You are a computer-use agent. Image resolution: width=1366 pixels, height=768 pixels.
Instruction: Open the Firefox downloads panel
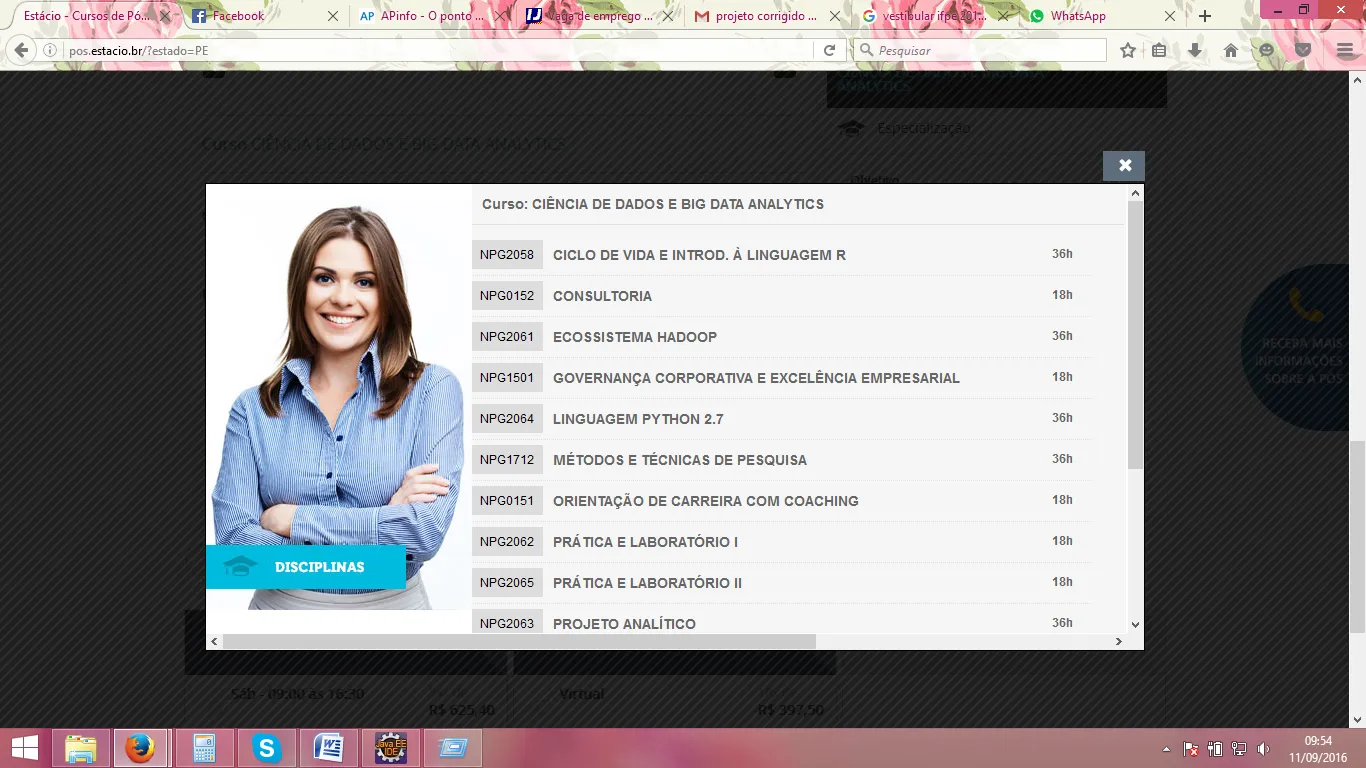click(x=1194, y=50)
